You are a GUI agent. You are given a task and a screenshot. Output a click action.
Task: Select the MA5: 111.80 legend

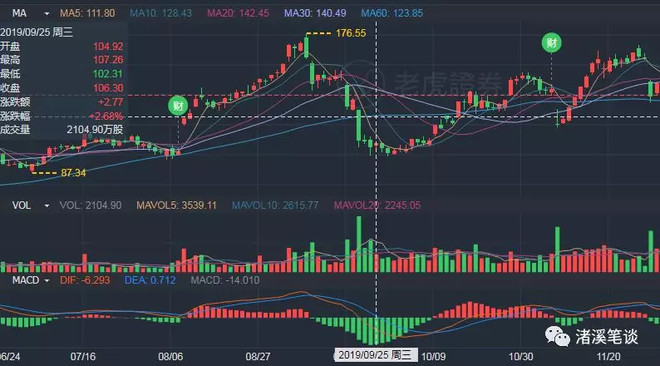[x=87, y=13]
